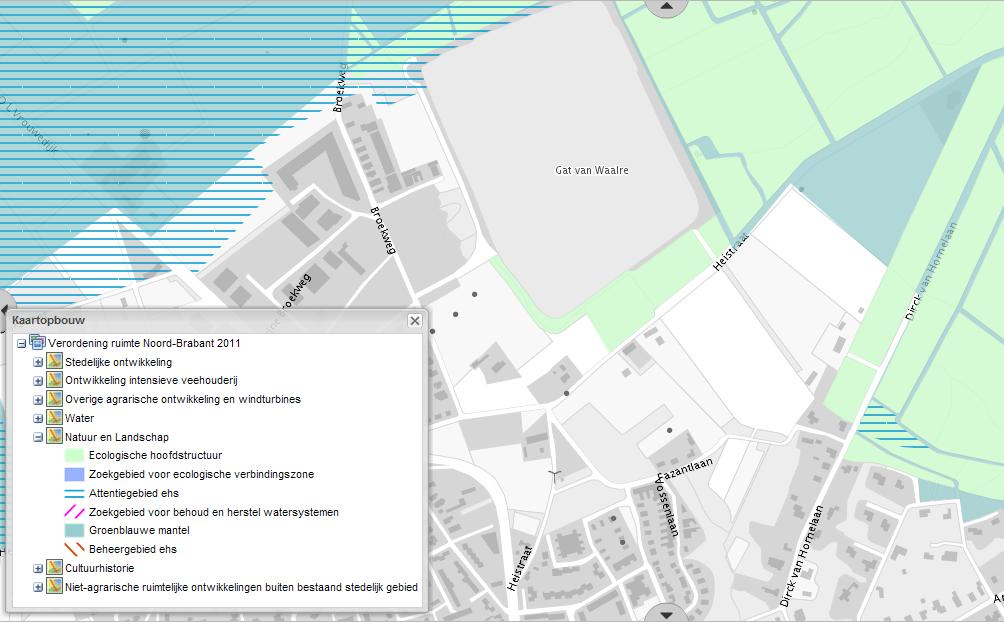Close the Kaartopbouw panel
This screenshot has width=1004, height=622.
click(x=414, y=321)
